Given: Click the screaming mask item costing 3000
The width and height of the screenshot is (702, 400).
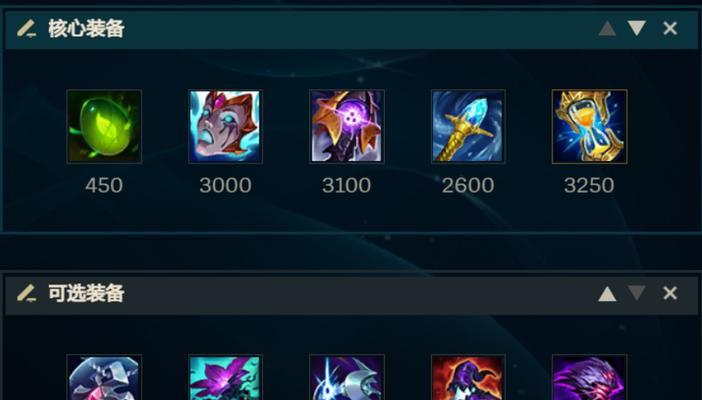Looking at the screenshot, I should (225, 126).
